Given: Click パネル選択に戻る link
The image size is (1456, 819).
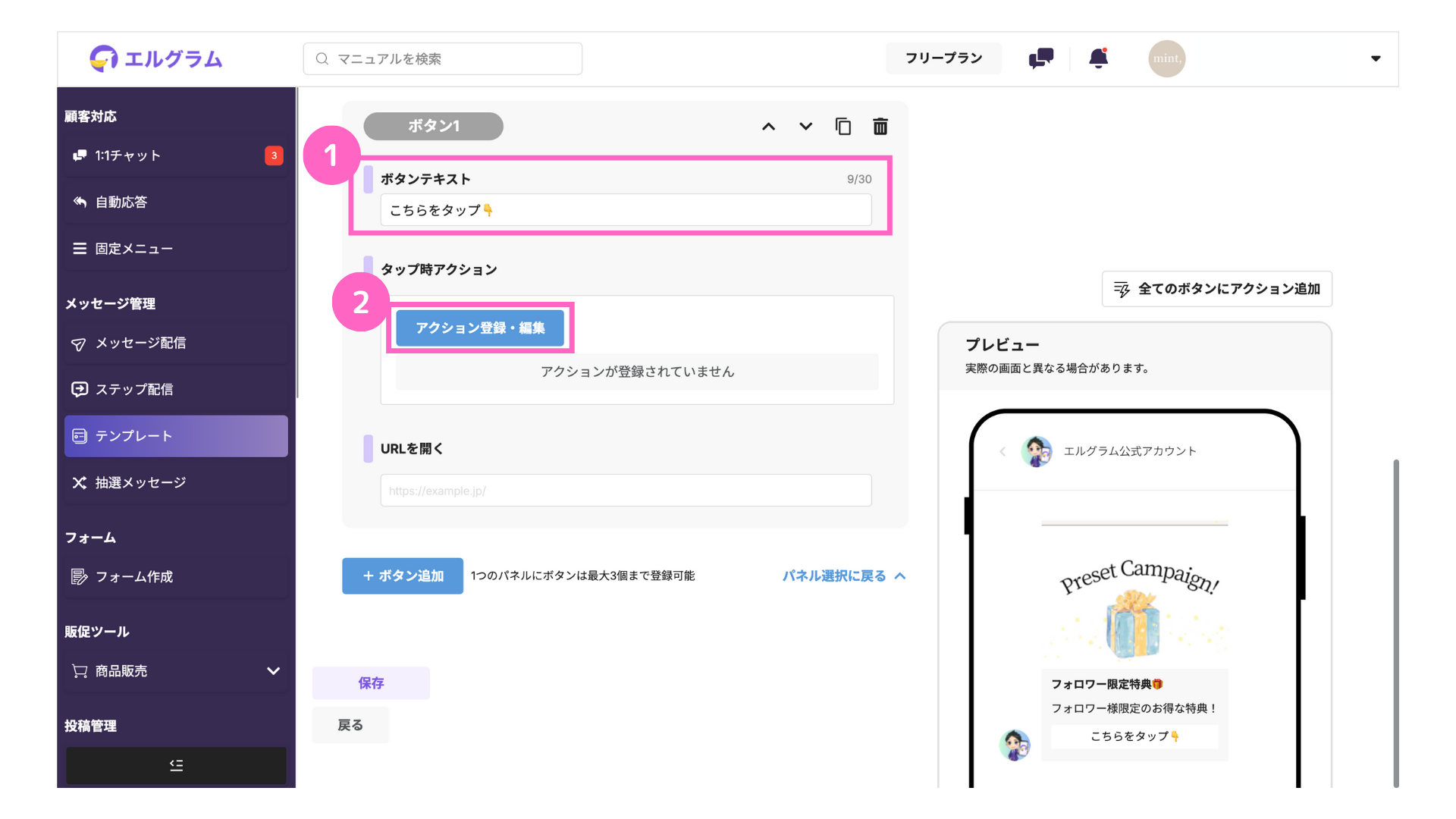Looking at the screenshot, I should (x=843, y=576).
